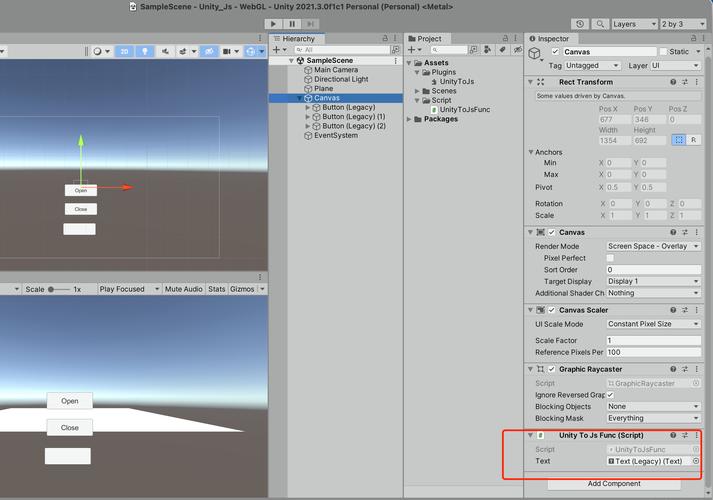This screenshot has height=500, width=713.
Task: Toggle Scene view effects icon
Action: [x=183, y=51]
